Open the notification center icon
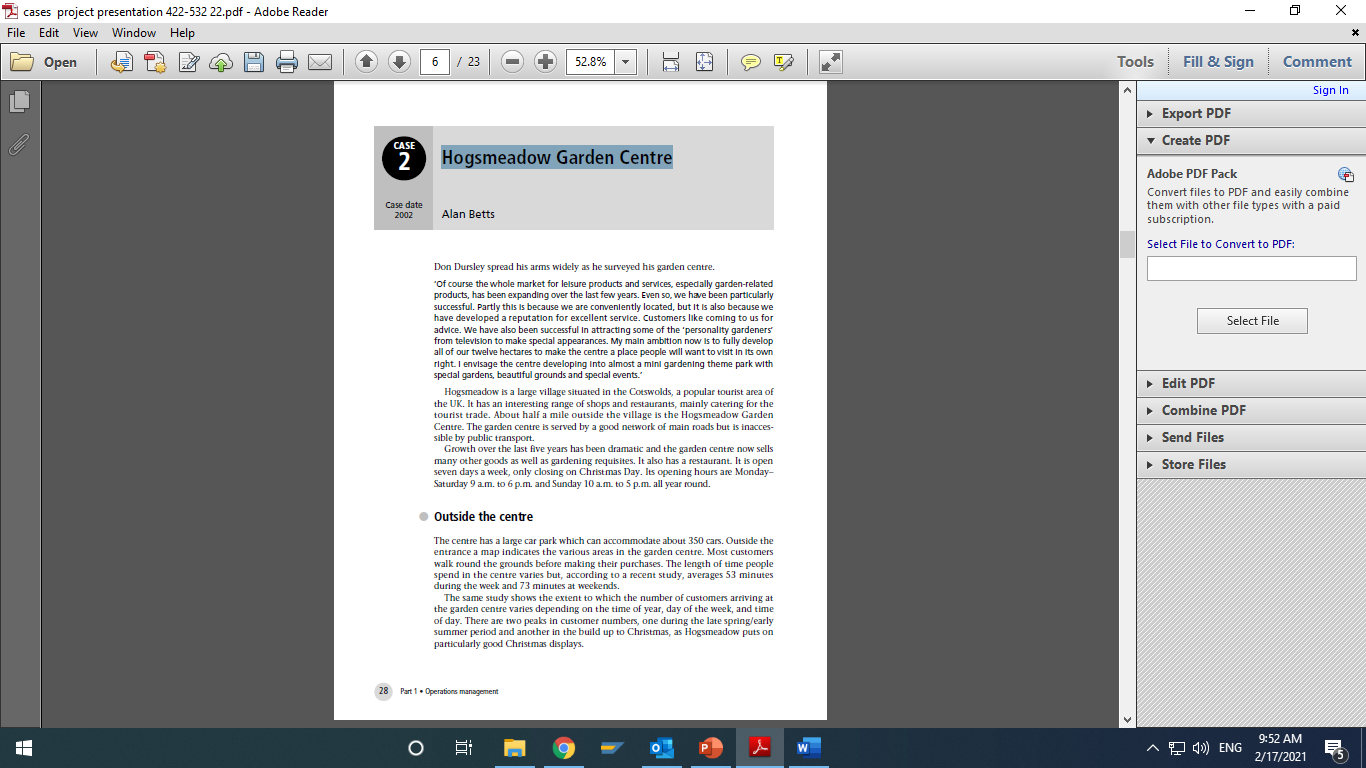Image resolution: width=1366 pixels, height=768 pixels. pos(1334,748)
